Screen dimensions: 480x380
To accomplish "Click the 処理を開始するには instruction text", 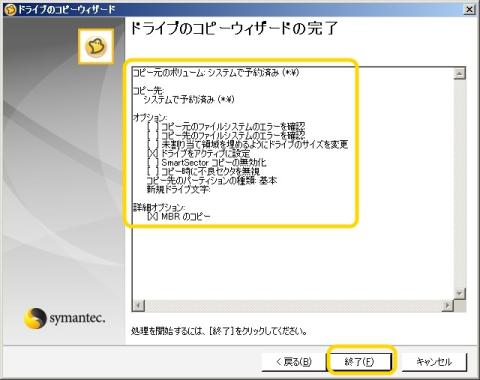I will [219, 331].
